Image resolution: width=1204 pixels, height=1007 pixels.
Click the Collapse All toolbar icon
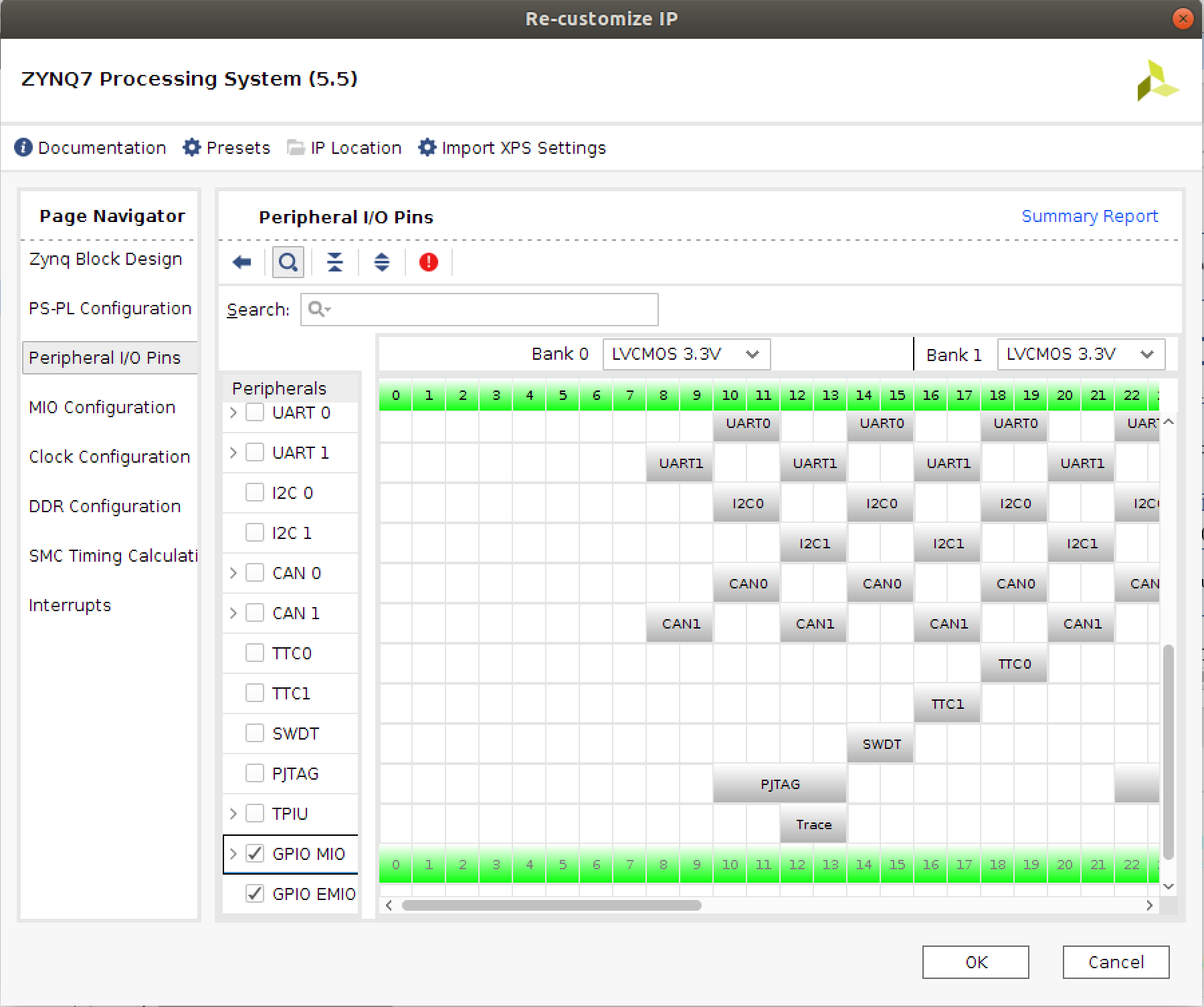click(335, 262)
